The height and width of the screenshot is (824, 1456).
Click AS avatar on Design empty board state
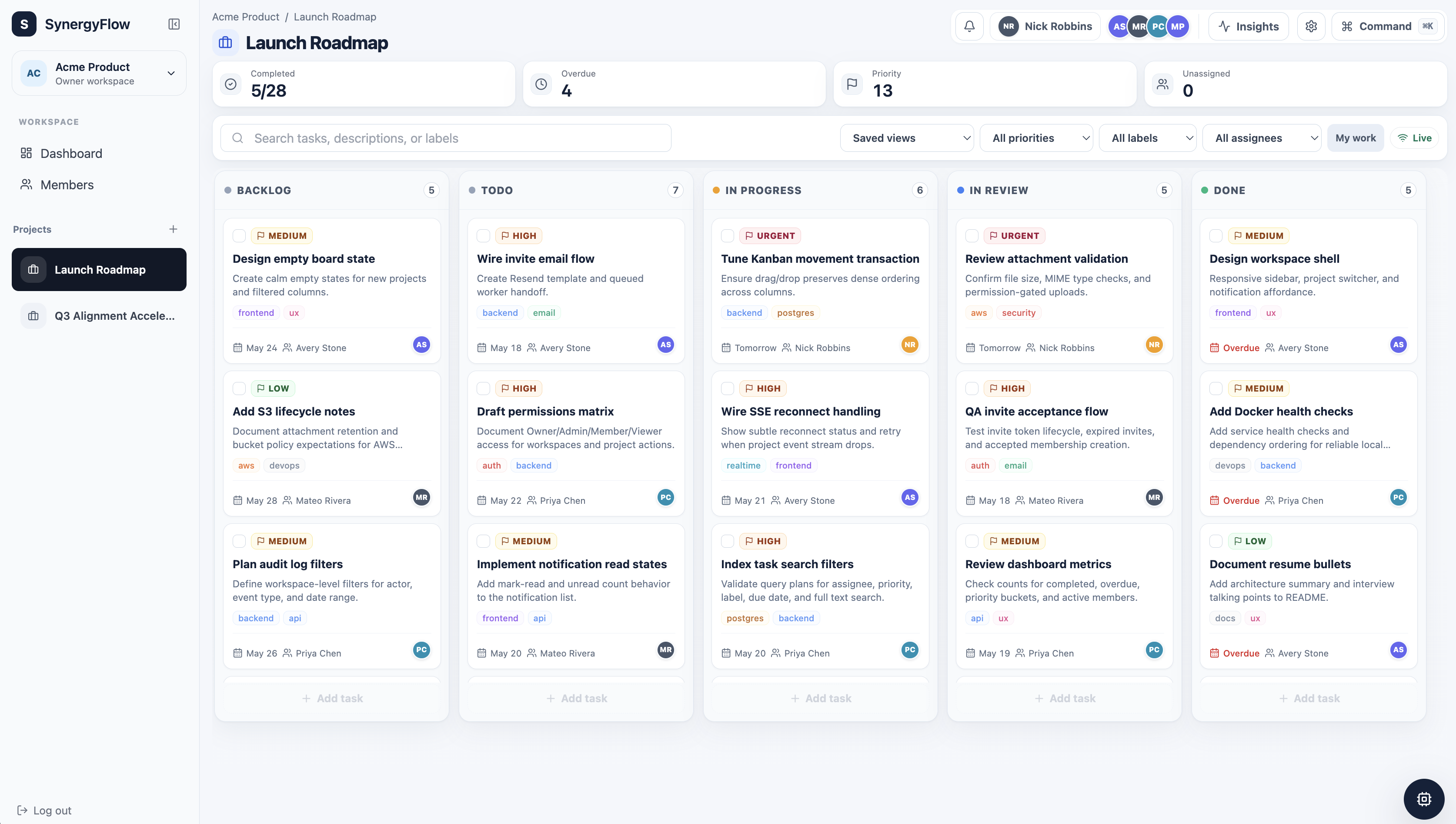(421, 345)
